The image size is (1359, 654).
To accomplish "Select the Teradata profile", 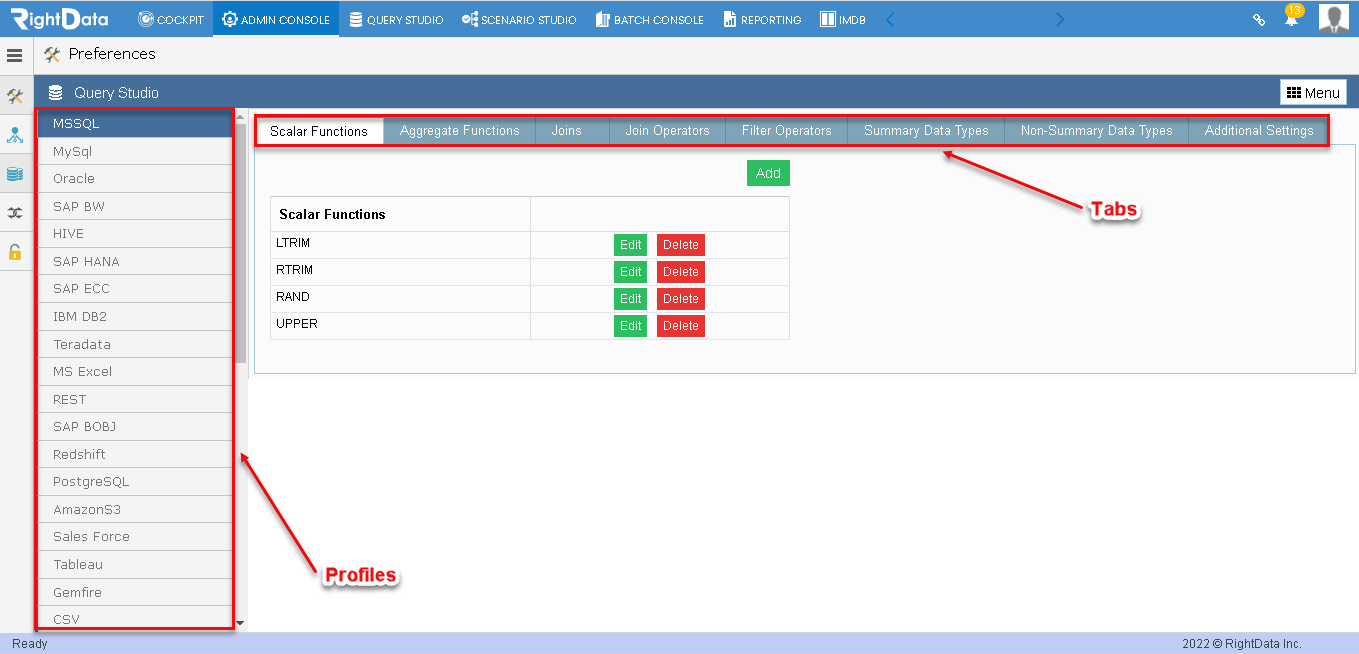I will pos(135,344).
